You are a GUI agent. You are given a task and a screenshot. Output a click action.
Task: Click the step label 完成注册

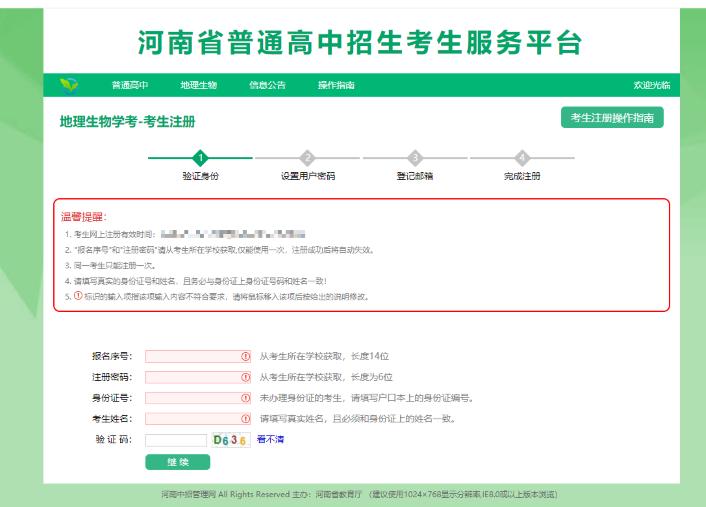point(522,176)
